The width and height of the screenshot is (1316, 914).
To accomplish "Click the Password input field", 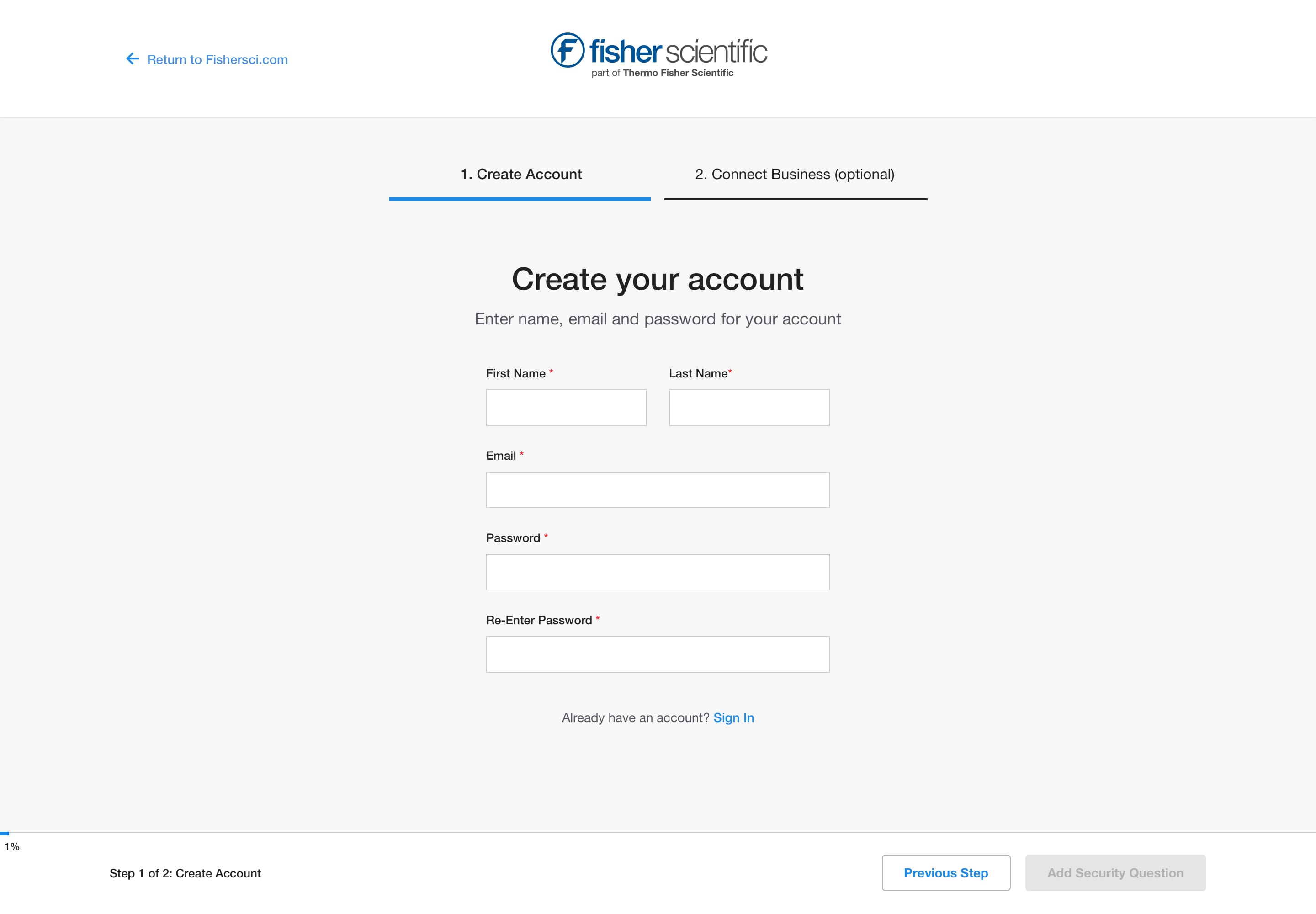I will 658,571.
